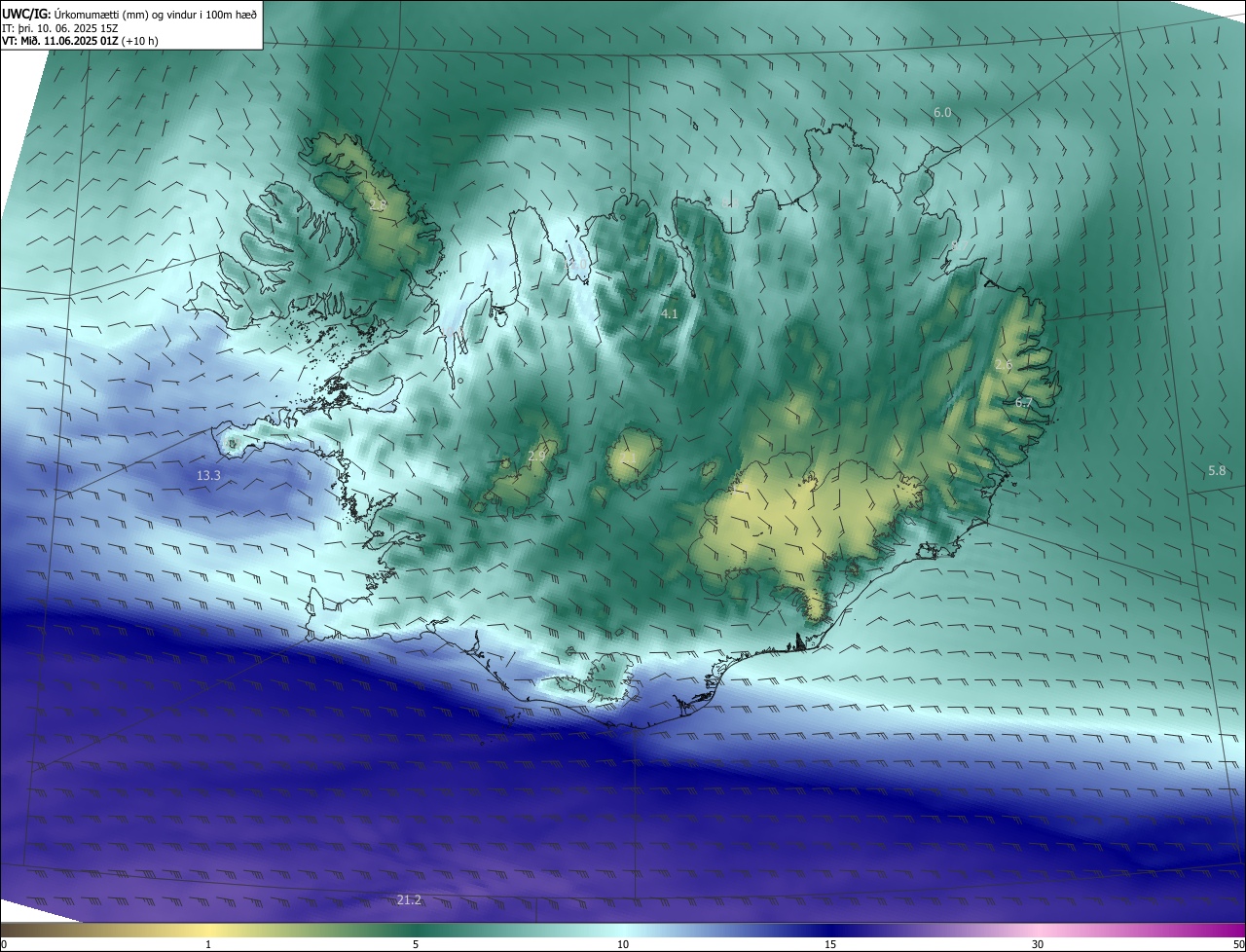The image size is (1246, 952).
Task: Click the 21.2 value label near the bottom
Action: point(409,900)
